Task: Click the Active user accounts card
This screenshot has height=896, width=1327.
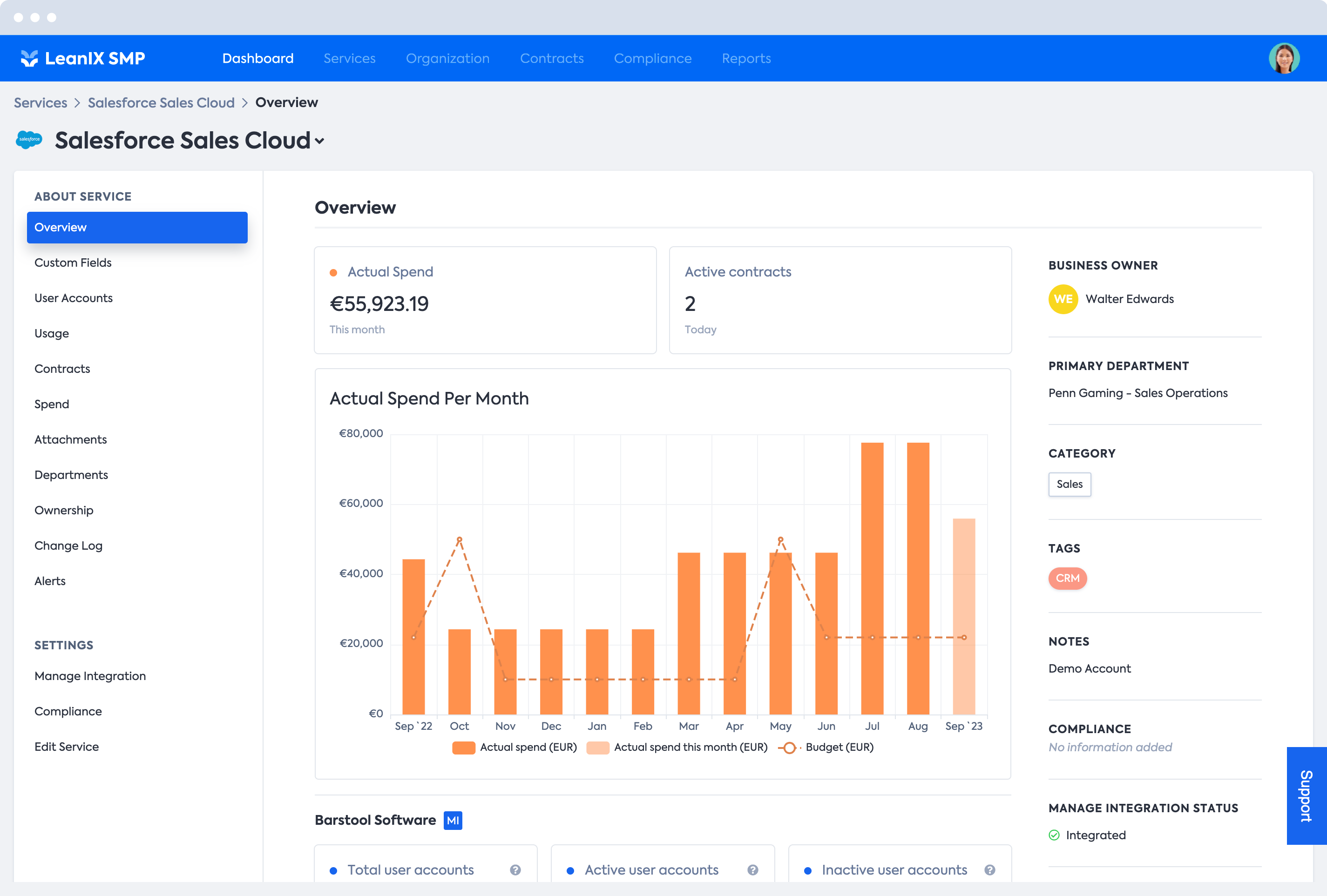Action: (x=663, y=863)
